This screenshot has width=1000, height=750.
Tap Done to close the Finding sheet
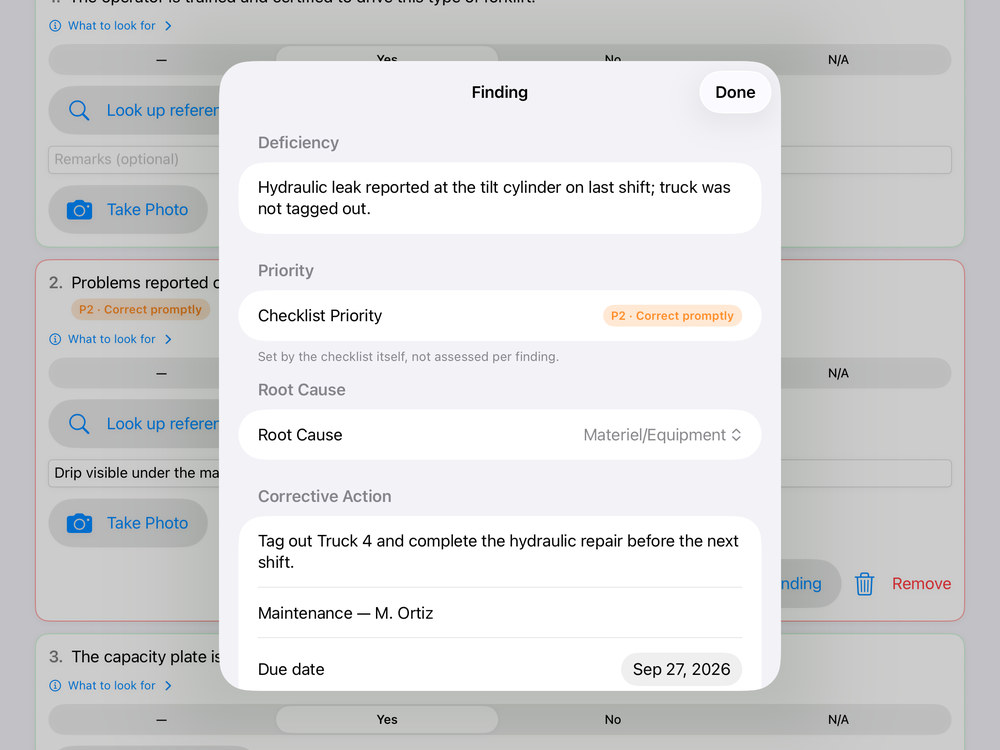click(735, 92)
